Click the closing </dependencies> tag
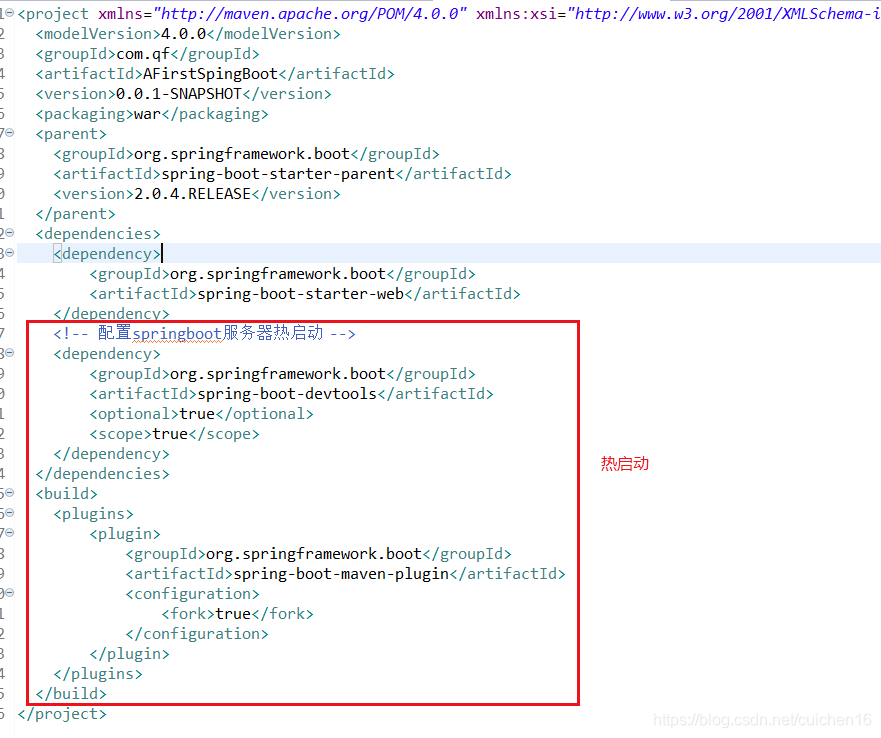The height and width of the screenshot is (738, 881). tap(102, 474)
